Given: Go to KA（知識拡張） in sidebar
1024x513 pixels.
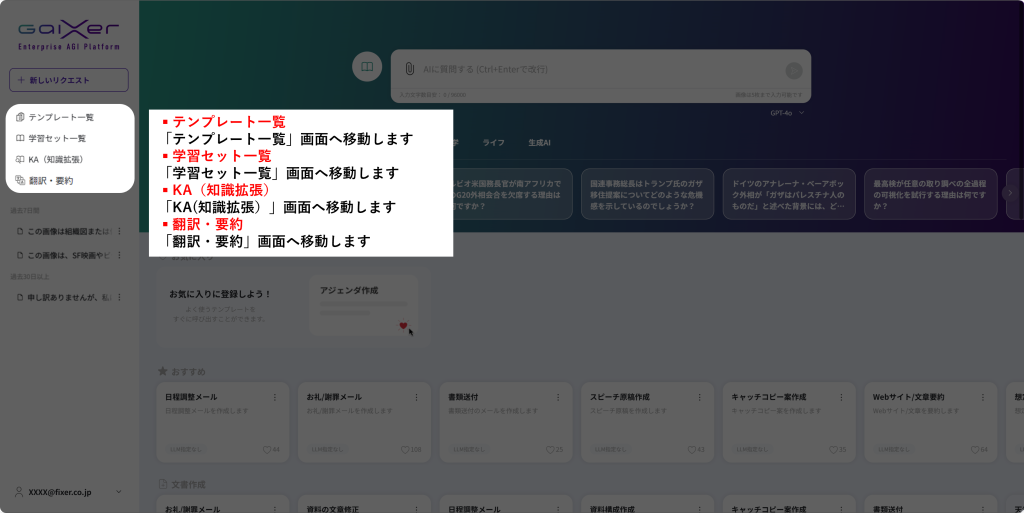Looking at the screenshot, I should [x=55, y=159].
